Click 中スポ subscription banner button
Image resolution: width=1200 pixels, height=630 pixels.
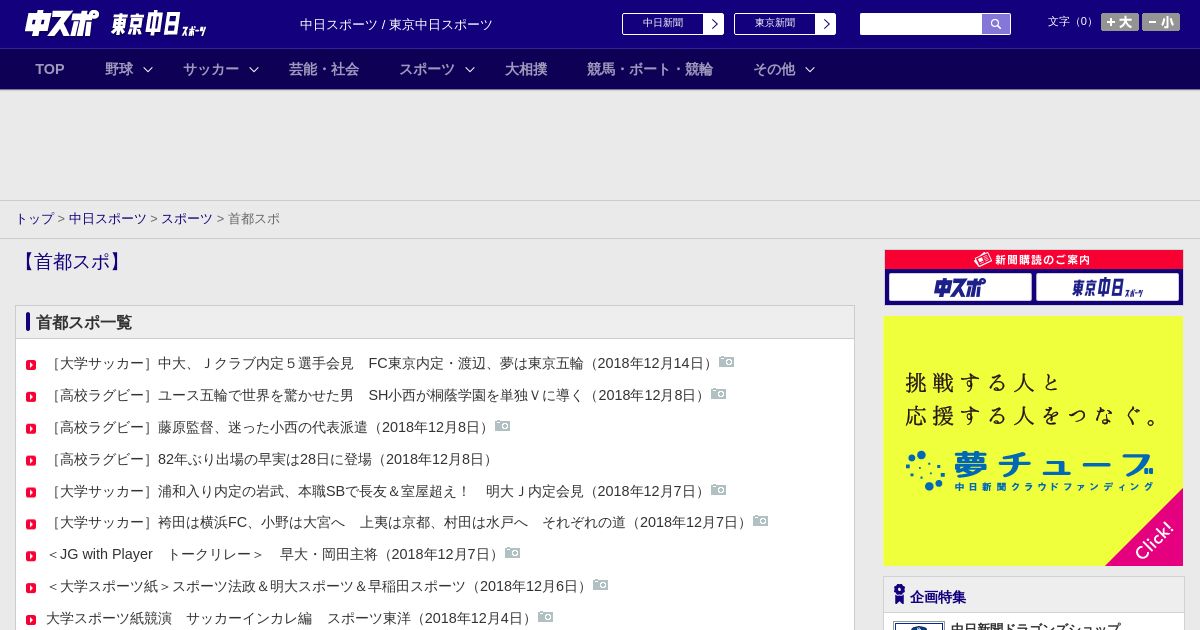click(960, 287)
